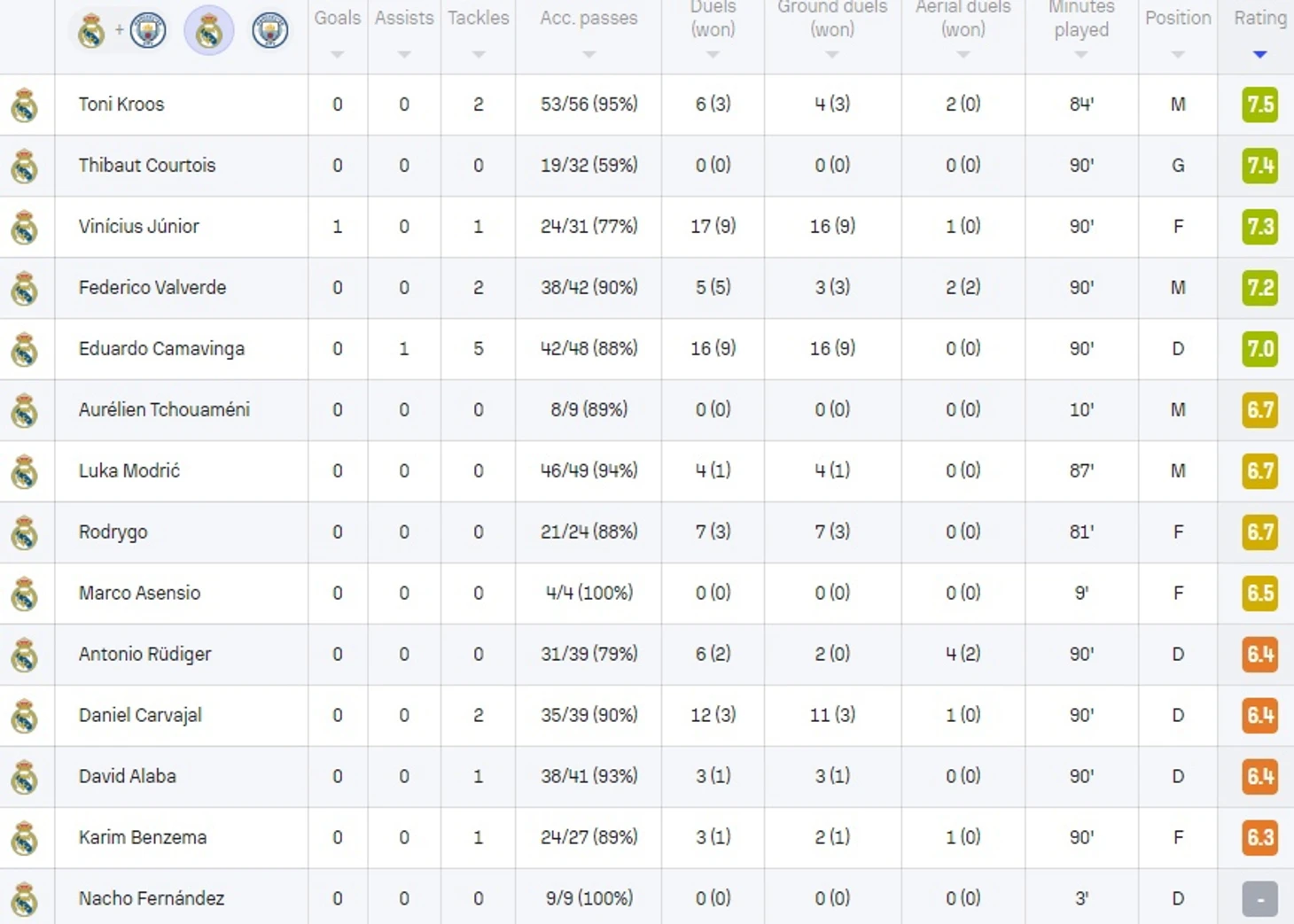1294x924 pixels.
Task: Sort by Assists using its arrow
Action: click(x=404, y=55)
